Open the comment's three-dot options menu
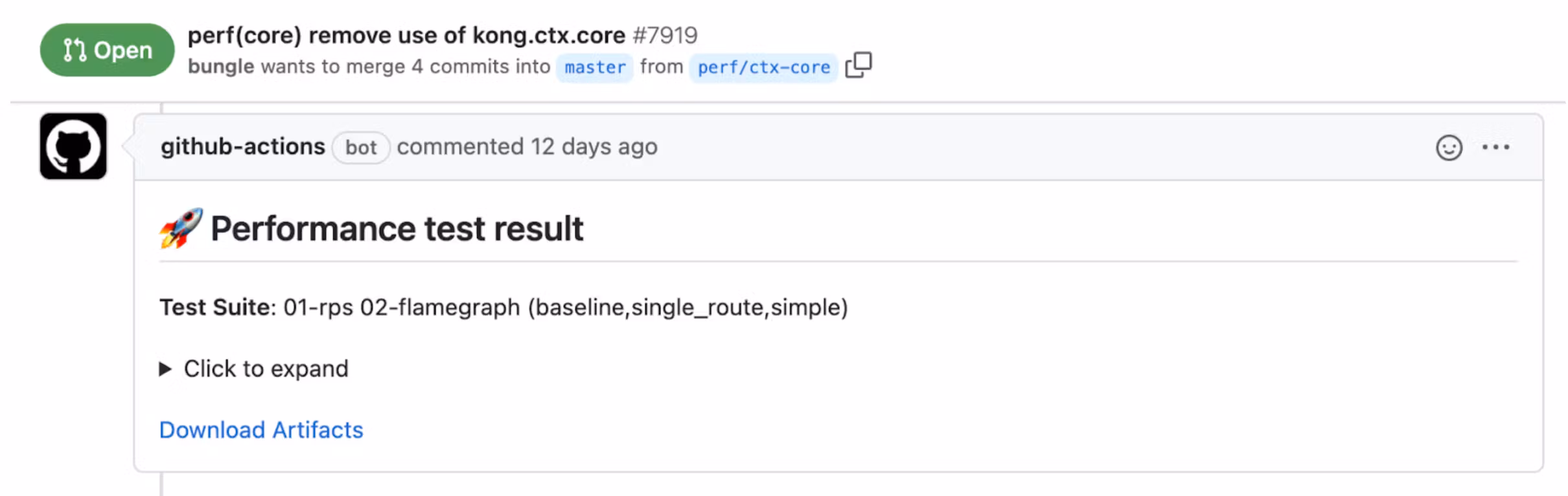The width and height of the screenshot is (1568, 496). pos(1495,148)
